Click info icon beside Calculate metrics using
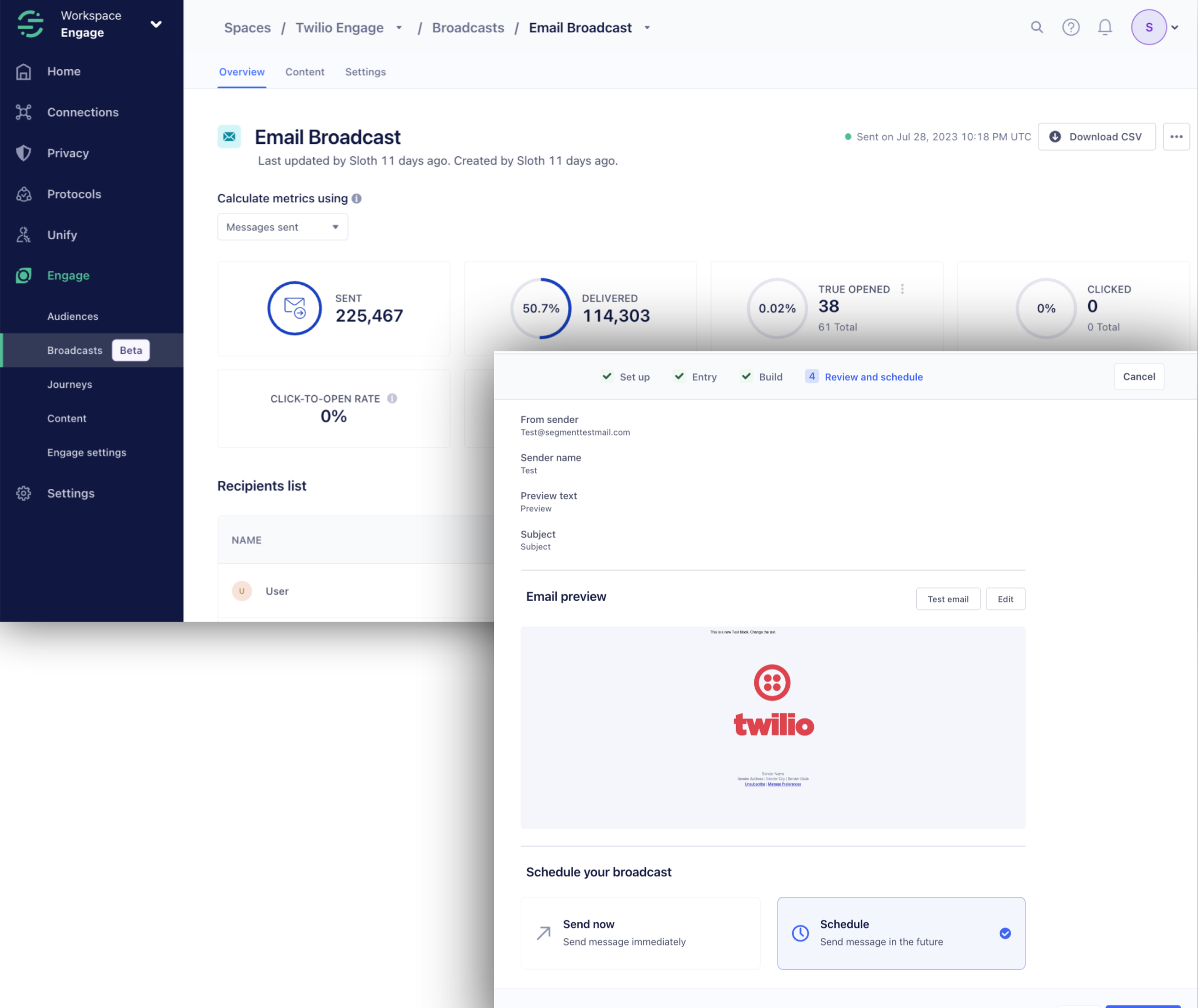1198x1008 pixels. point(357,198)
